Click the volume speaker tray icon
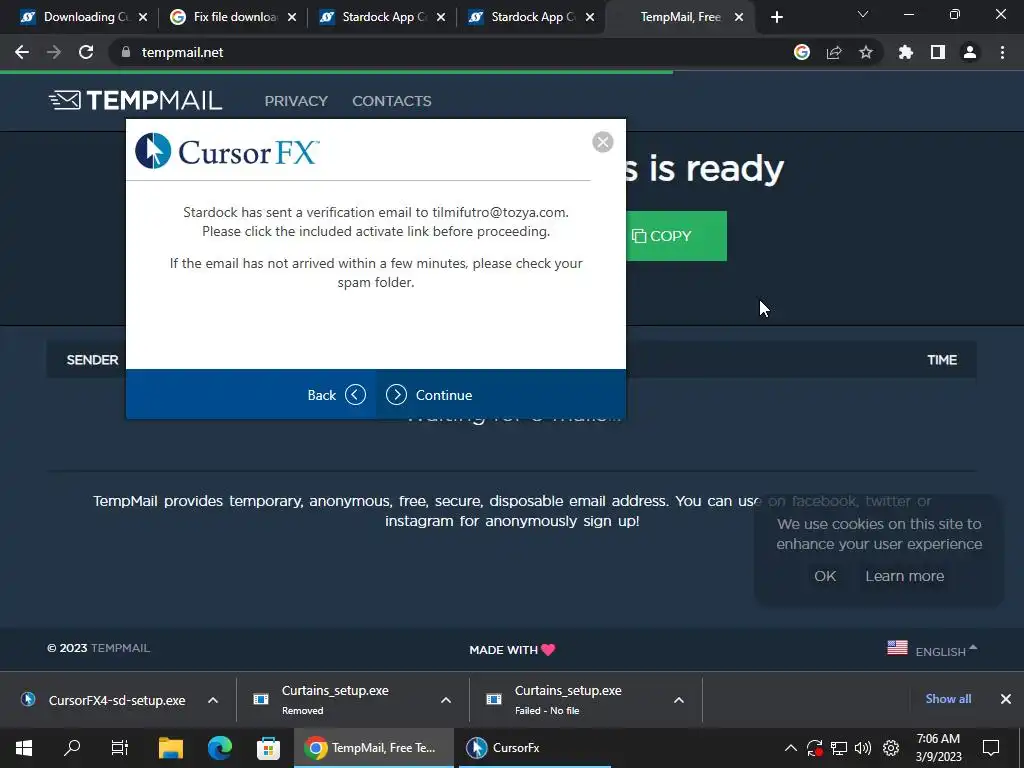Screen dimensions: 1024x768 coord(863,748)
